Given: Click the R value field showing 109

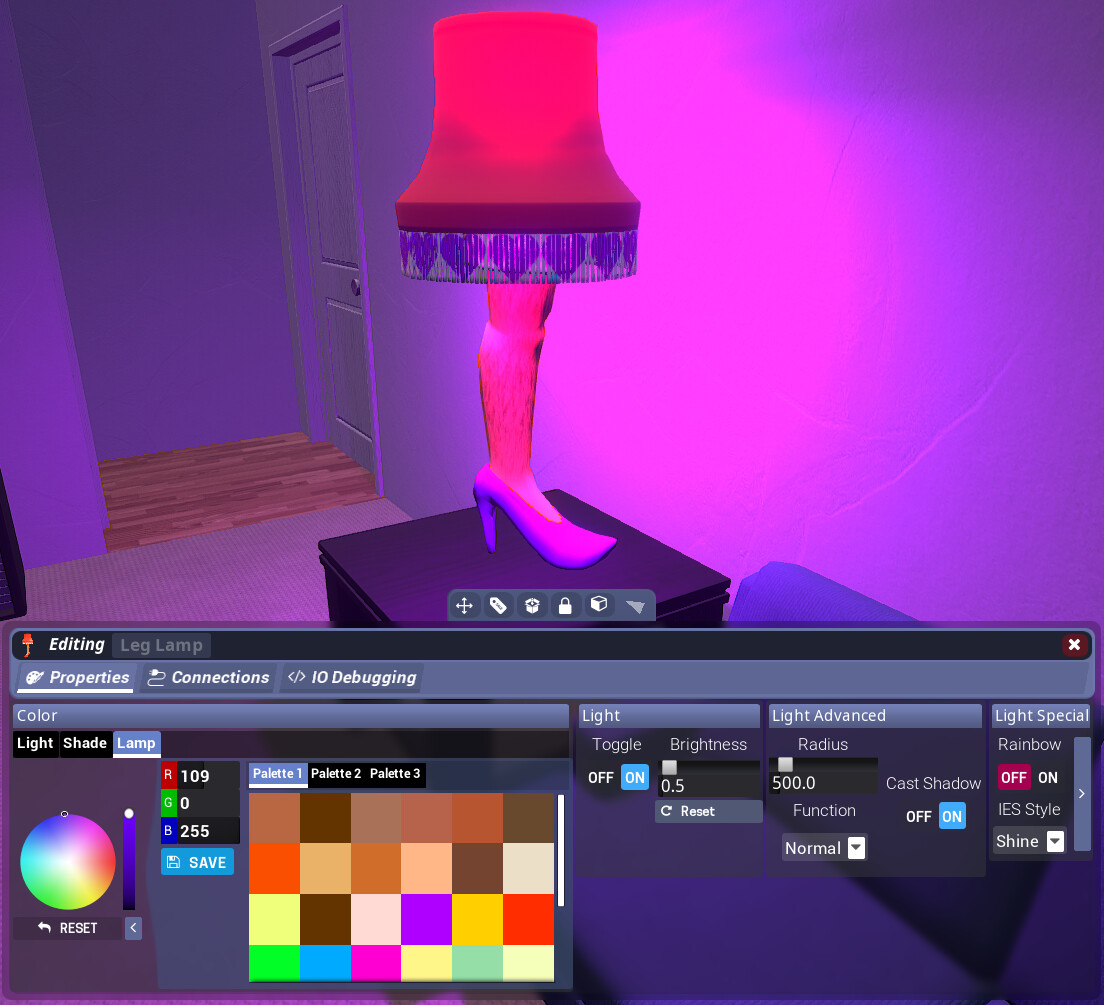Looking at the screenshot, I should point(208,775).
